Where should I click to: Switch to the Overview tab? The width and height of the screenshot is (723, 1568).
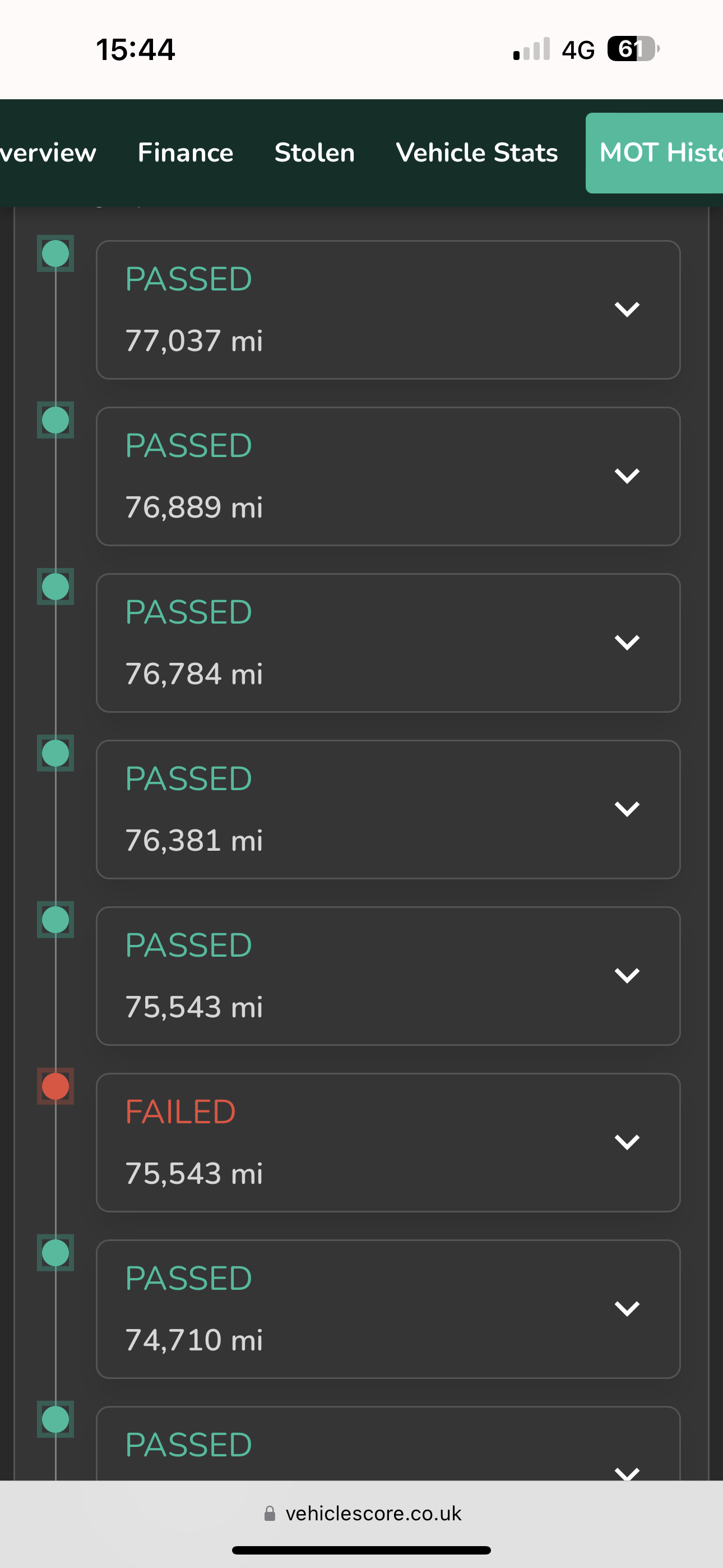[48, 153]
